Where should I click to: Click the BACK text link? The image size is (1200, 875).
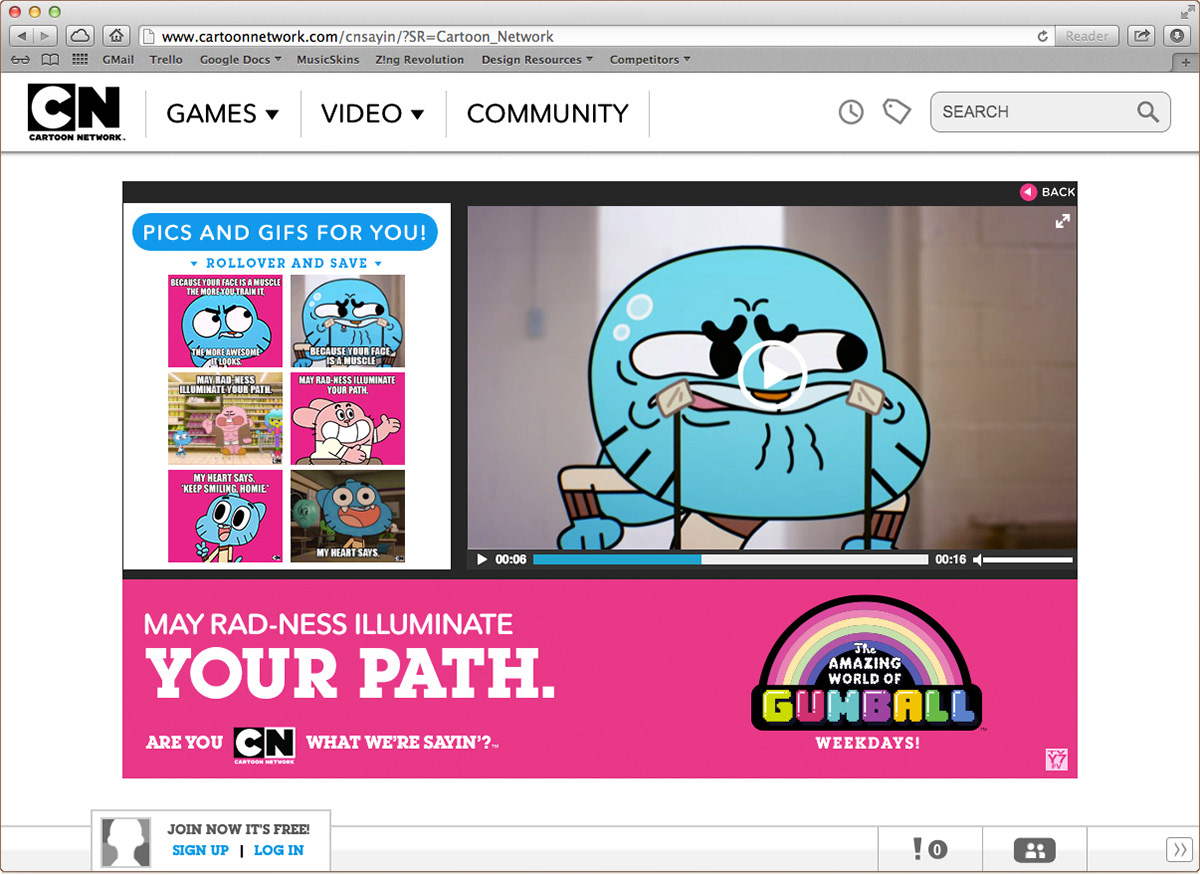[1059, 192]
